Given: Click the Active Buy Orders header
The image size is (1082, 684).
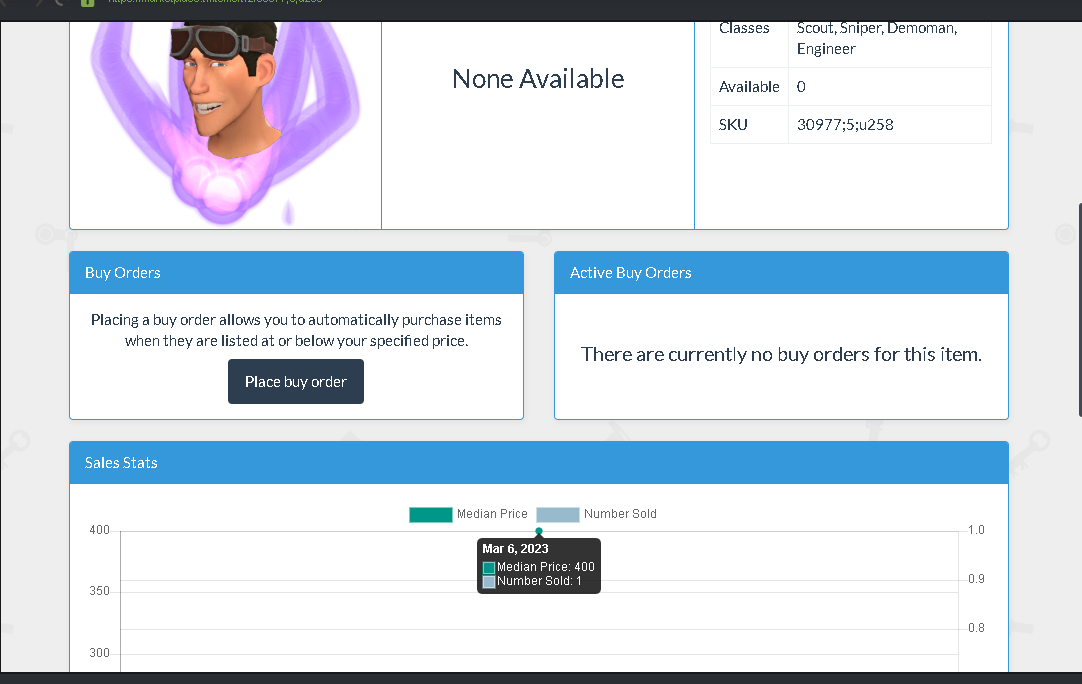Looking at the screenshot, I should (781, 273).
